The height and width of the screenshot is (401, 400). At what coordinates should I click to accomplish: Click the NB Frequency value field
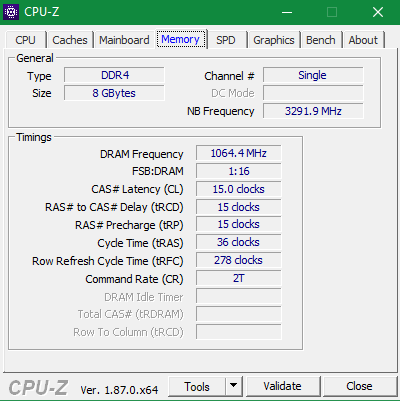(313, 111)
